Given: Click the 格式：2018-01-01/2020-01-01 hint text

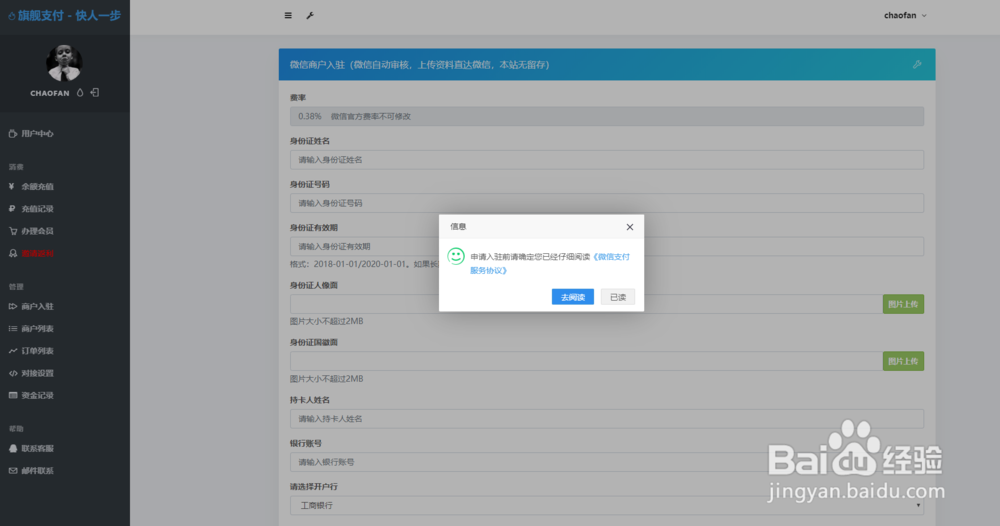Looking at the screenshot, I should [364, 264].
